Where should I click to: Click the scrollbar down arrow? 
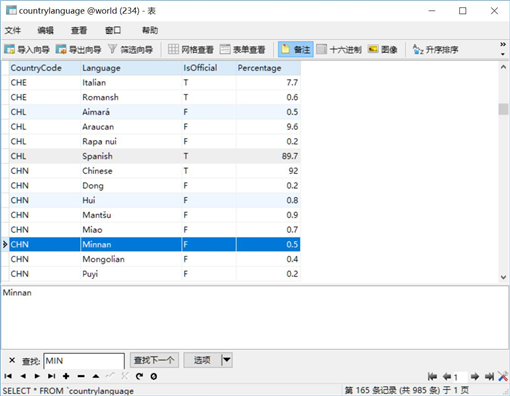[503, 277]
